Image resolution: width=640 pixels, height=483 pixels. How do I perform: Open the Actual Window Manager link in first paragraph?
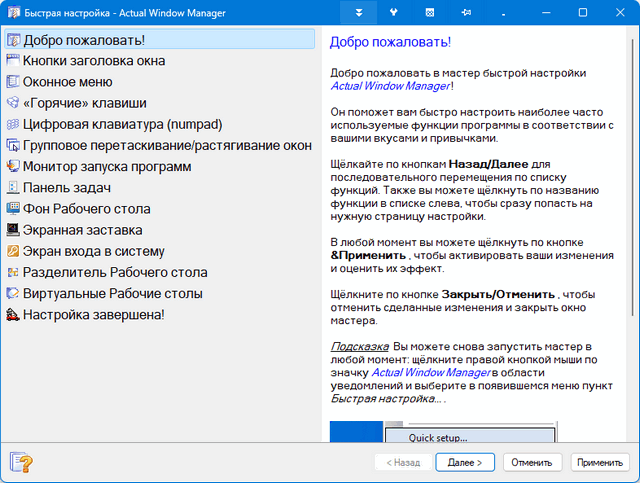pos(389,86)
